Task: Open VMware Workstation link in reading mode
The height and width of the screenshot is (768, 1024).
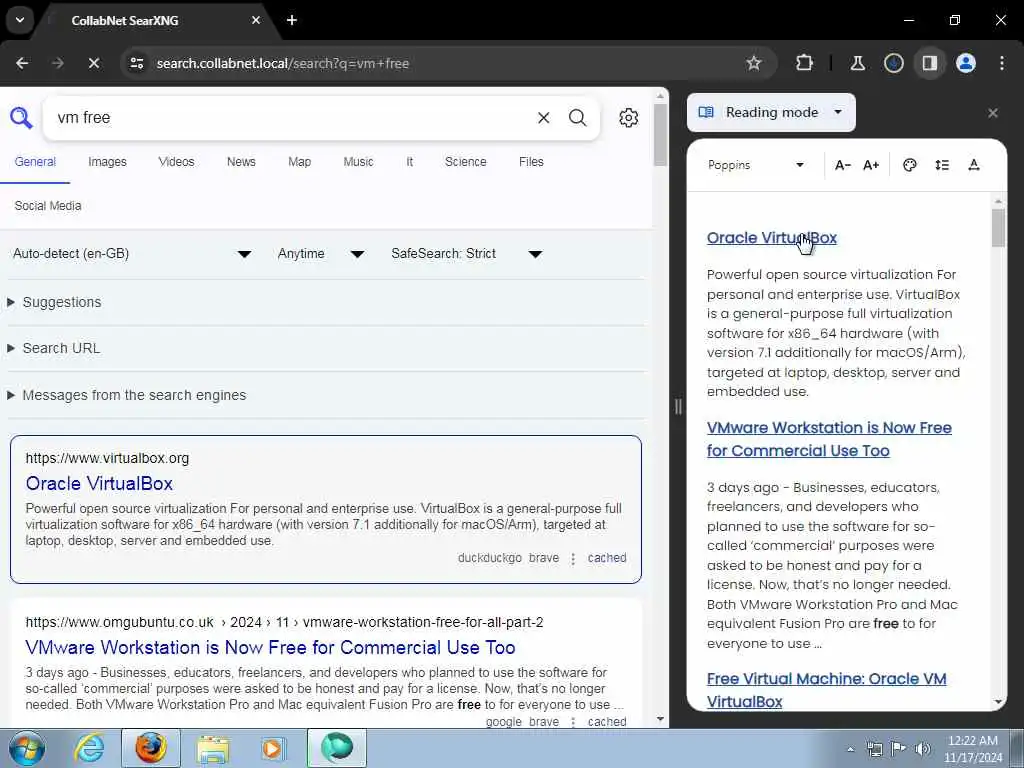Action: 829,439
